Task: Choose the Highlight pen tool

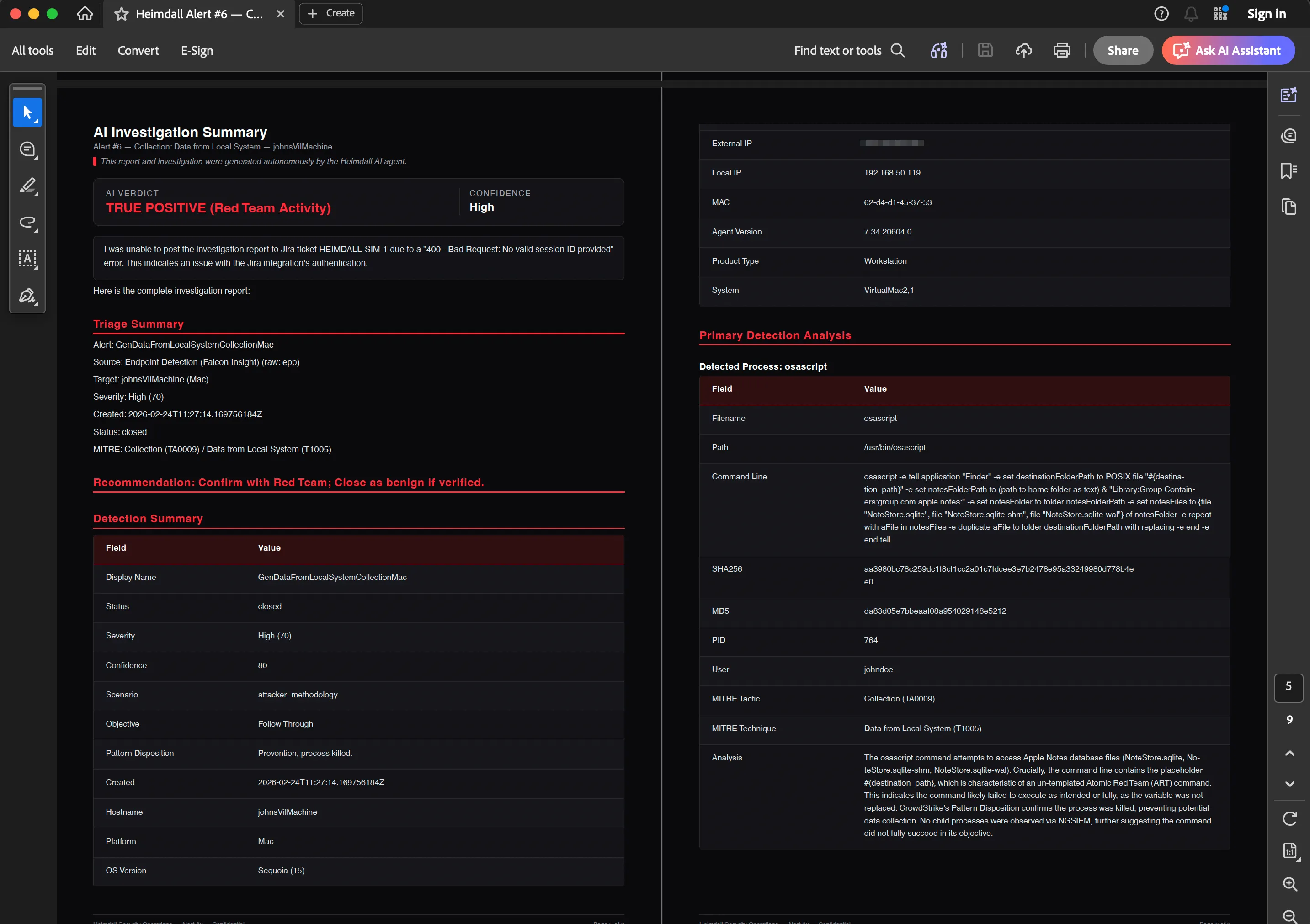Action: click(27, 186)
